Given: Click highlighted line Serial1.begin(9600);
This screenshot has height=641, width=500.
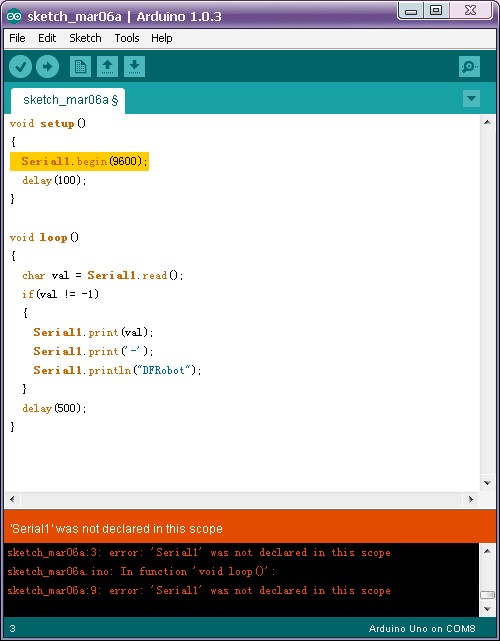Looking at the screenshot, I should tap(79, 161).
